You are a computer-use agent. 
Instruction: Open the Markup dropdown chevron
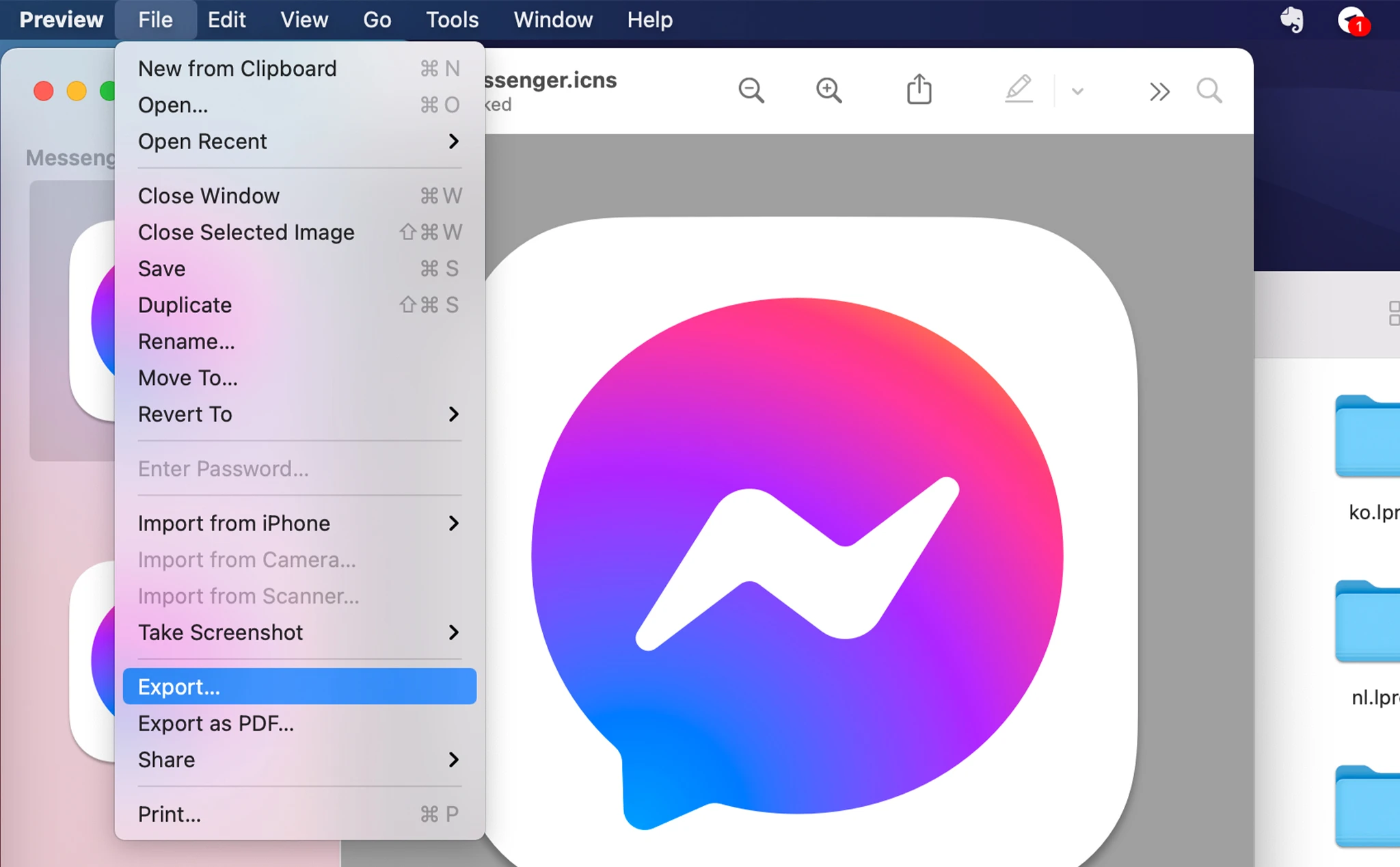click(x=1077, y=91)
